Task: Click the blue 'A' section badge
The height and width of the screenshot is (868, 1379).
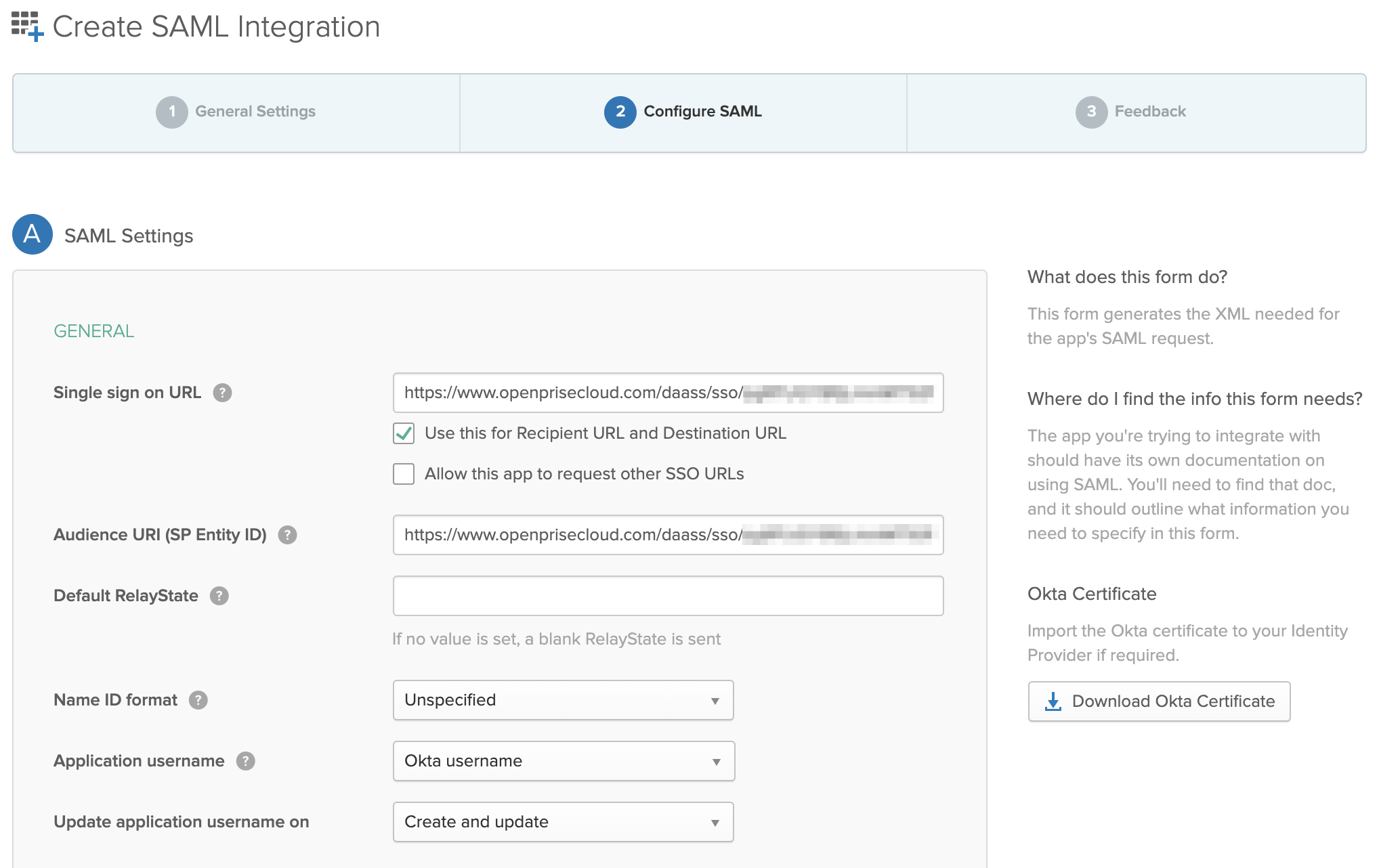Action: (33, 234)
